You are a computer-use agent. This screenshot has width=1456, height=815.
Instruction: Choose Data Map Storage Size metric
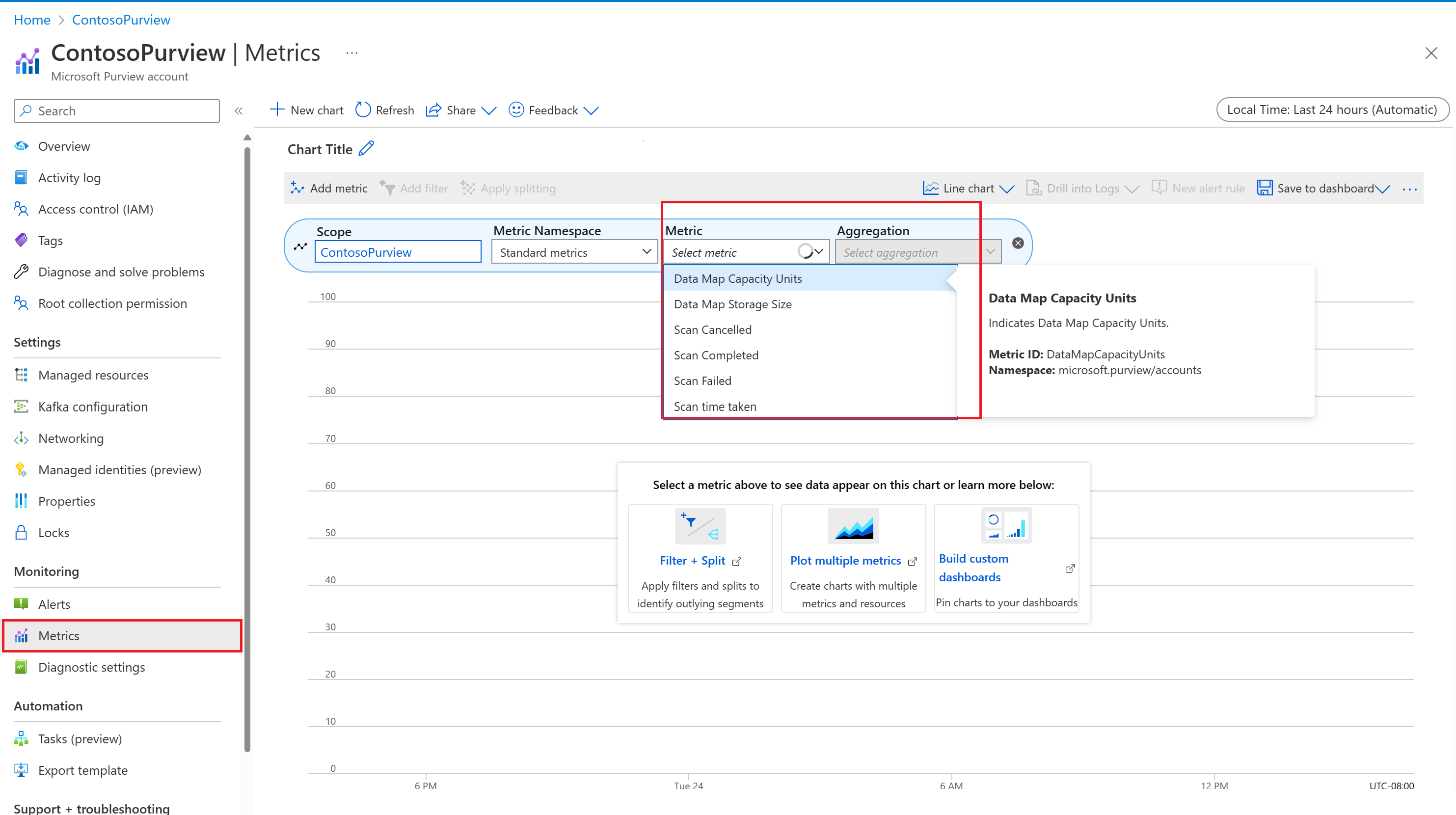tap(732, 304)
